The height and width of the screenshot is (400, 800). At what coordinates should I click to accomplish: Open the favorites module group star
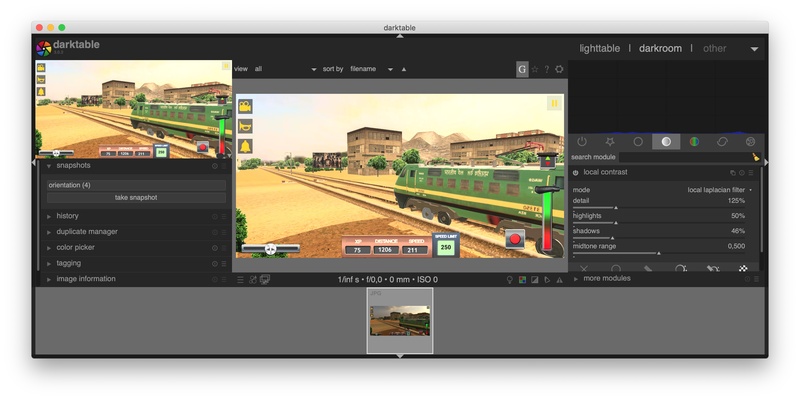coord(610,142)
